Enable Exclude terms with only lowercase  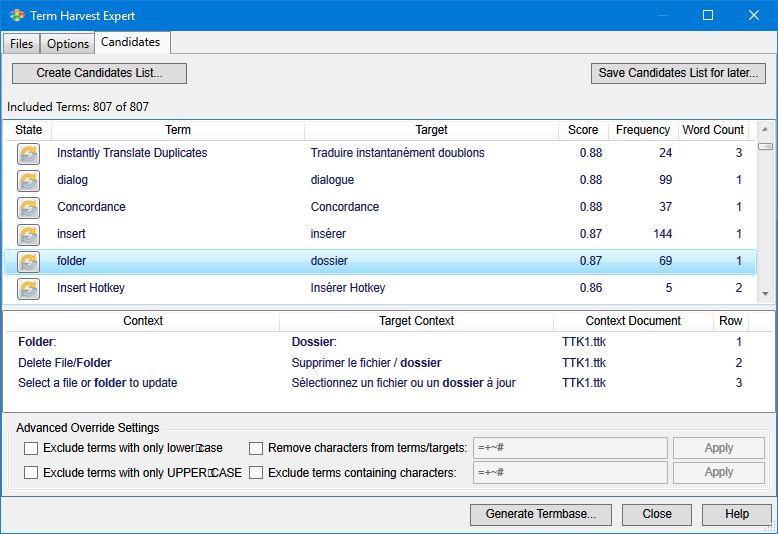[x=31, y=448]
